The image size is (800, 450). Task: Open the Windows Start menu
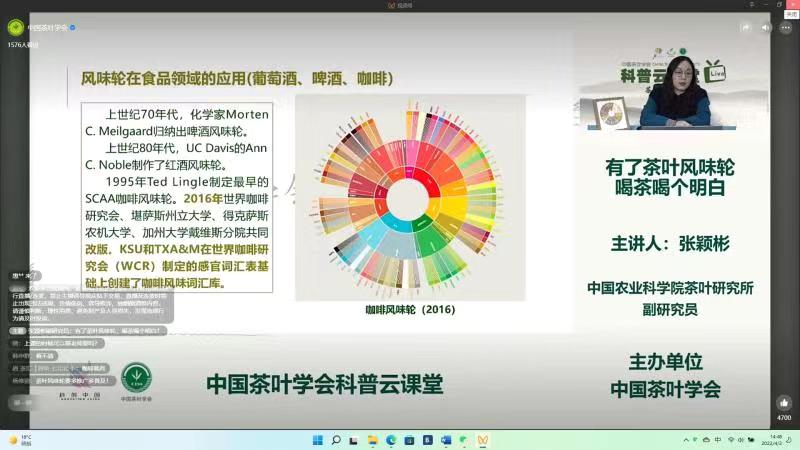[x=318, y=439]
